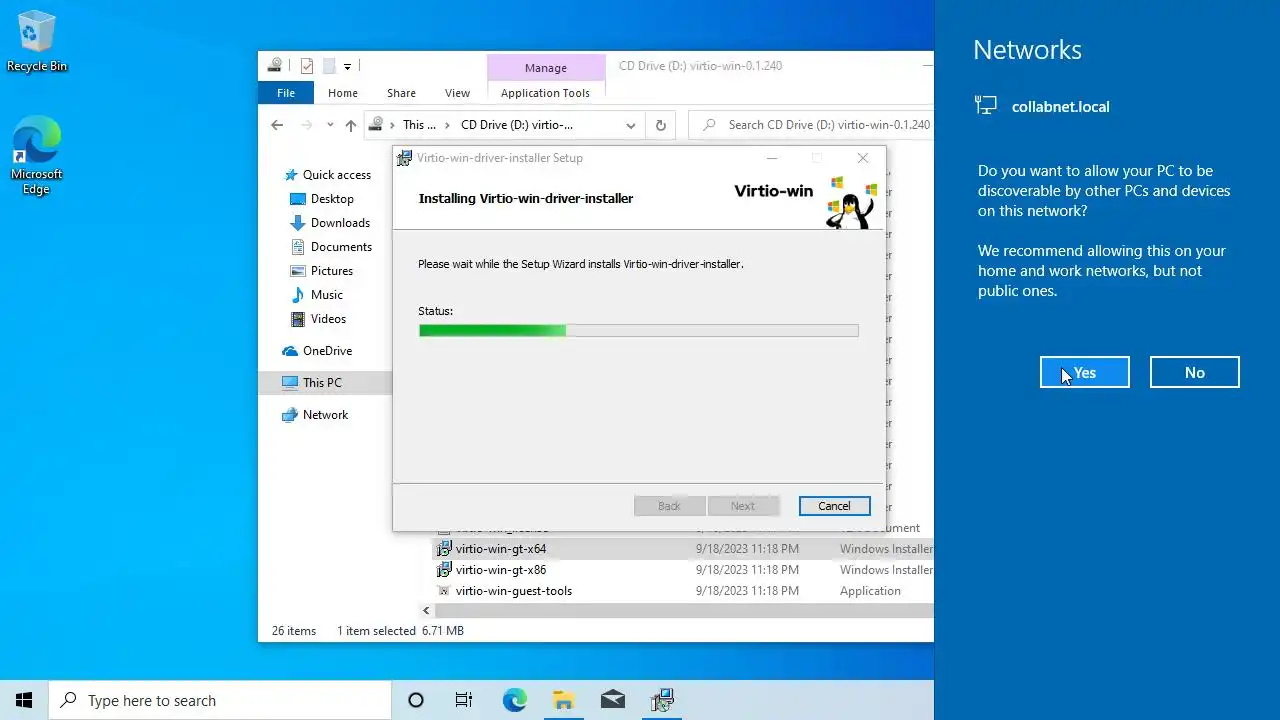Expand the address bar history dropdown
This screenshot has width=1280, height=720.
631,125
